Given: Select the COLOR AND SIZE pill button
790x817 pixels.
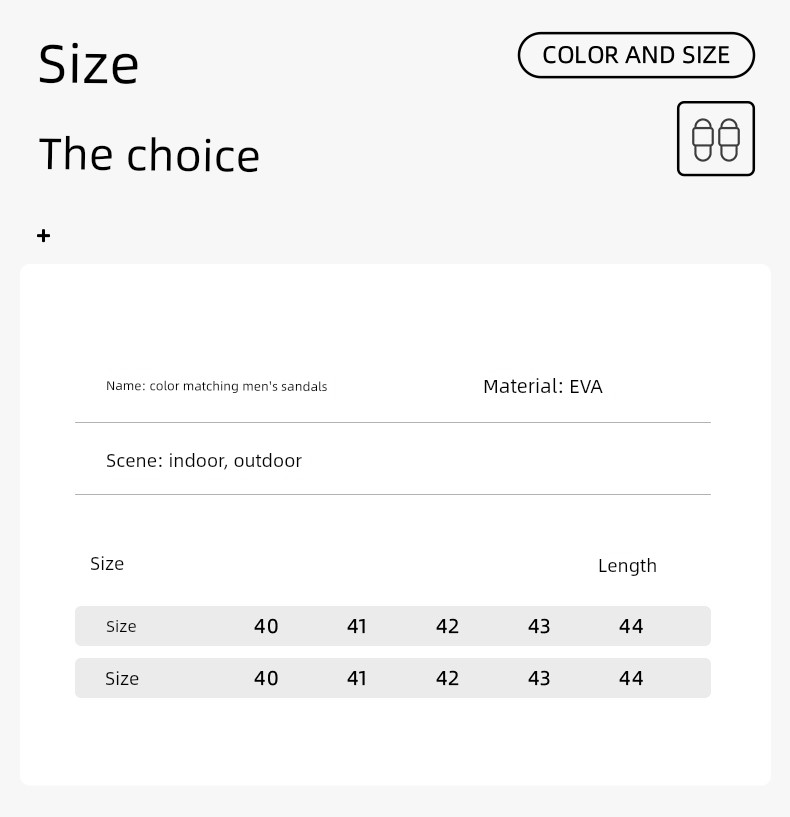Looking at the screenshot, I should point(636,55).
